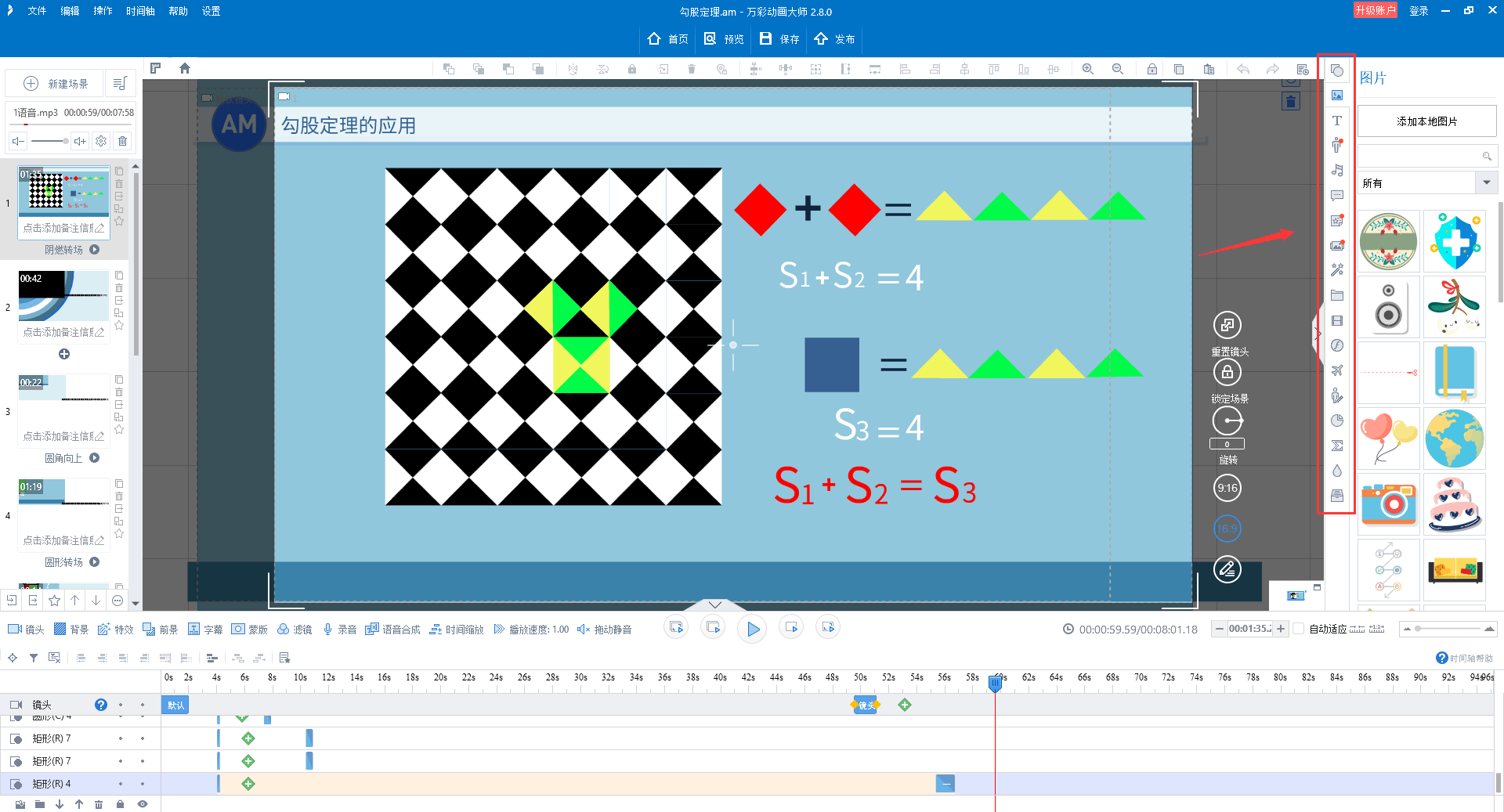Open the music/audio tool in sidebar

[1337, 171]
